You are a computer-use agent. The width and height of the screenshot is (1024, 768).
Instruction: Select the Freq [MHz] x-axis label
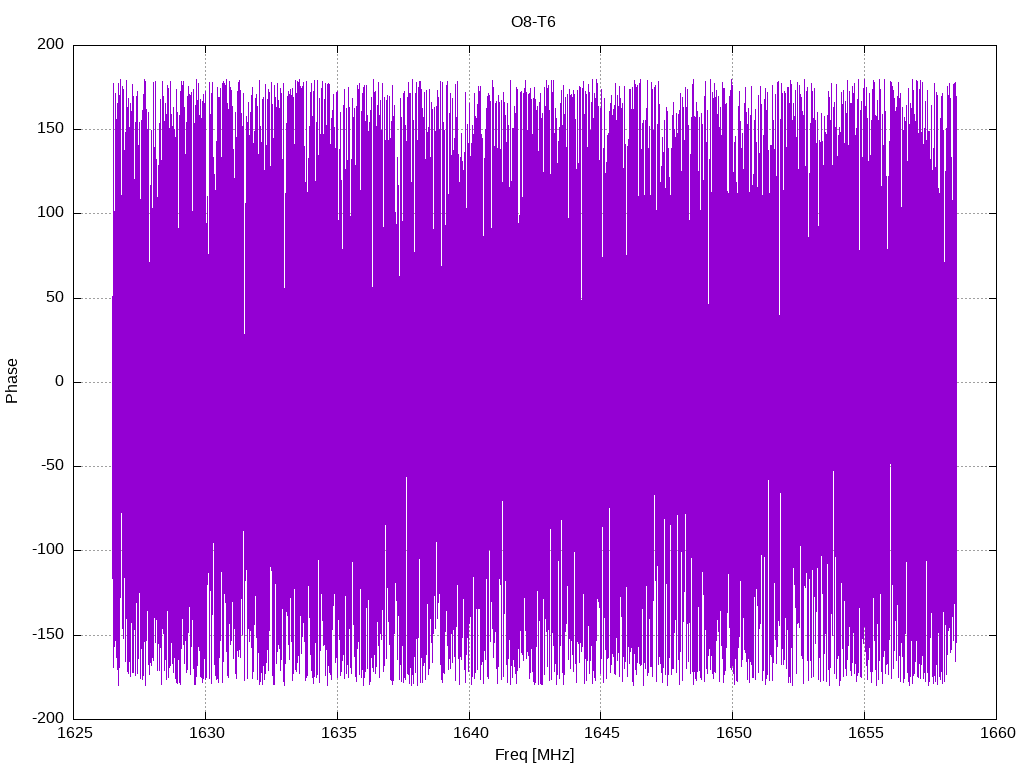pos(534,755)
